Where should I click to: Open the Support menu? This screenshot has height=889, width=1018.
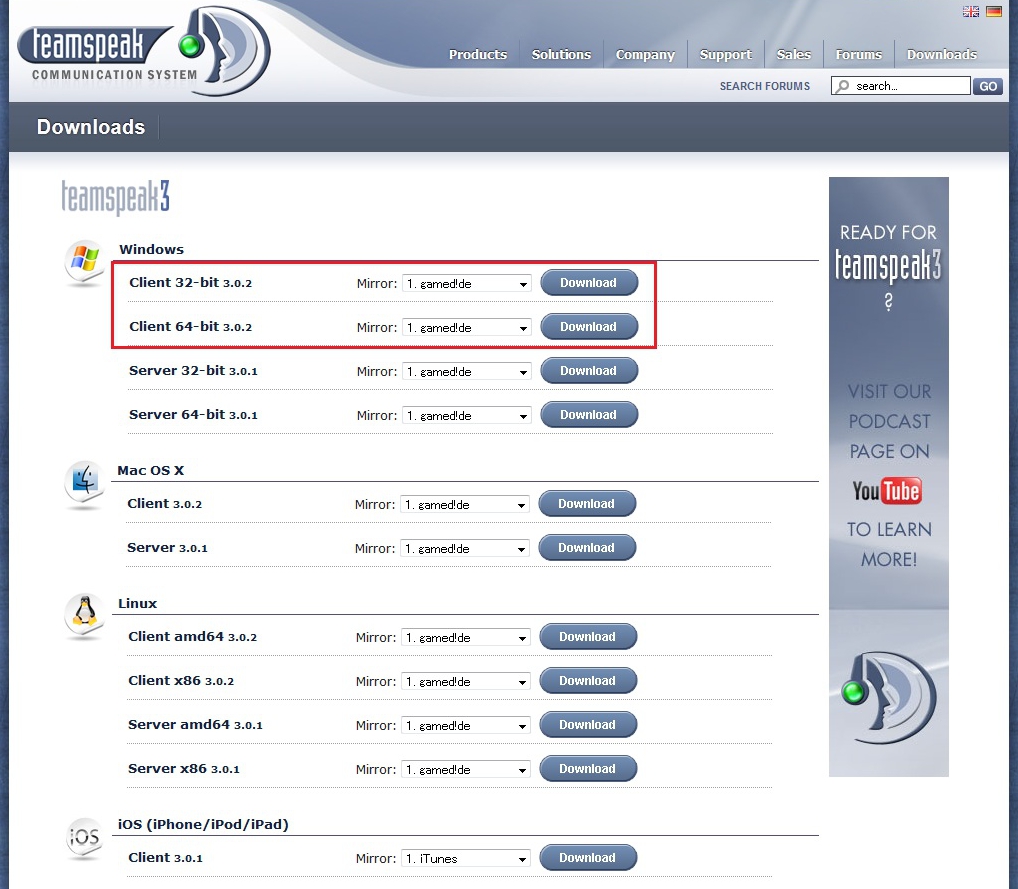point(726,55)
